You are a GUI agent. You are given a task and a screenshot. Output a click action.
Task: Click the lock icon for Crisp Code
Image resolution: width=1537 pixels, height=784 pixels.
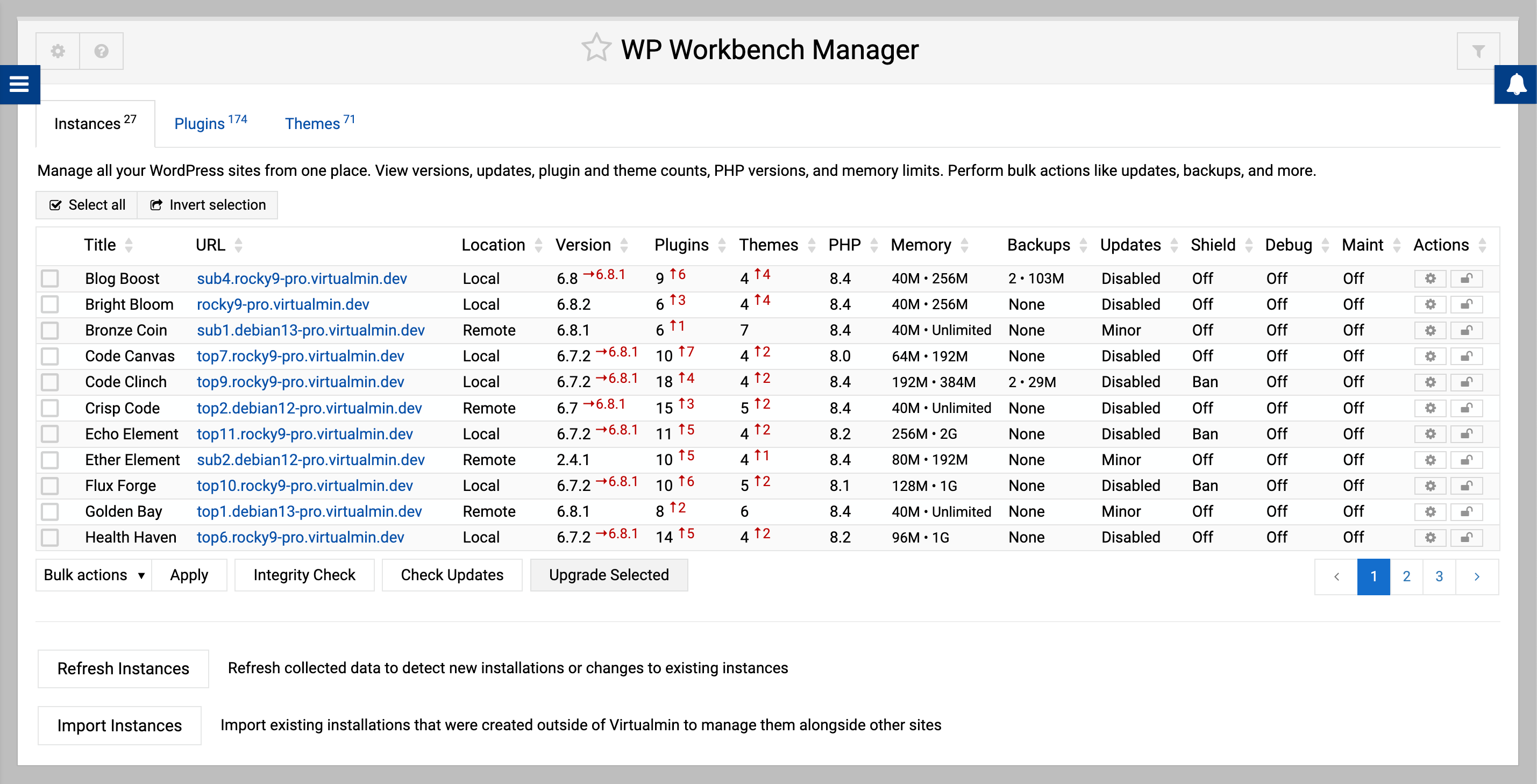[x=1467, y=408]
